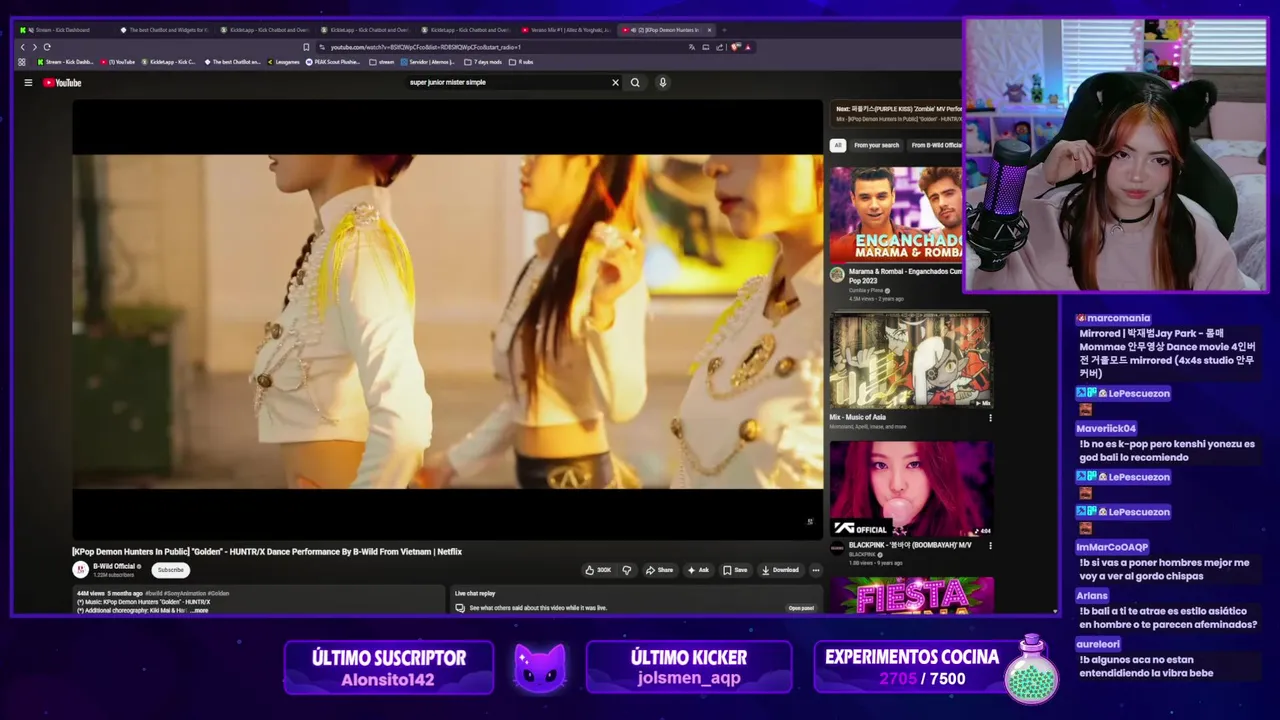Dislike the video with thumbs down
This screenshot has height=720, width=1280.
pos(627,570)
